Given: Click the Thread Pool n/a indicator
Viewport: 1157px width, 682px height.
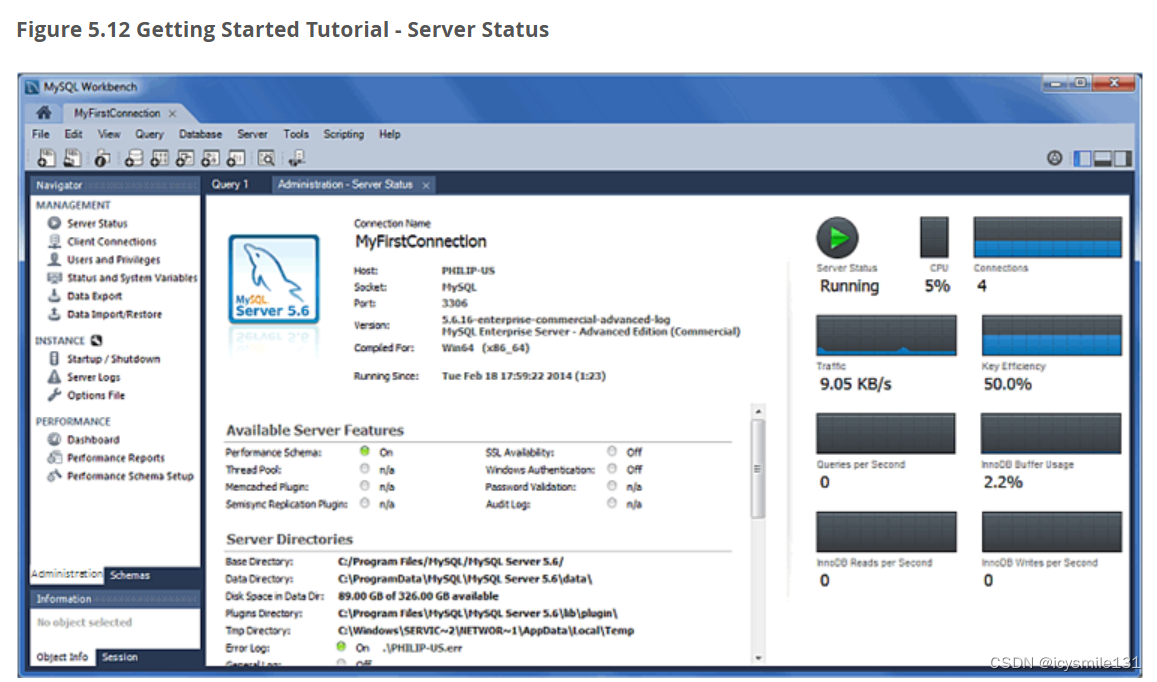Looking at the screenshot, I should point(365,469).
